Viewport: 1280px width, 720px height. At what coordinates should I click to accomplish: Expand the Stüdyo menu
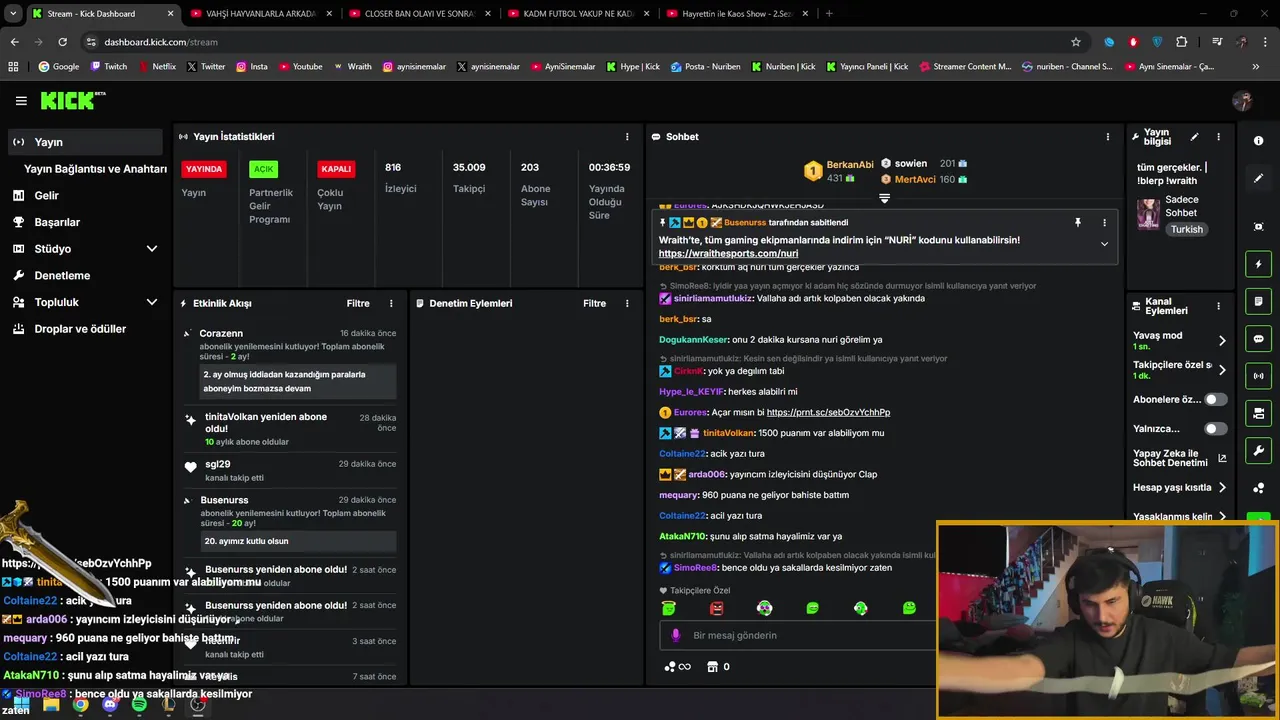[152, 249]
